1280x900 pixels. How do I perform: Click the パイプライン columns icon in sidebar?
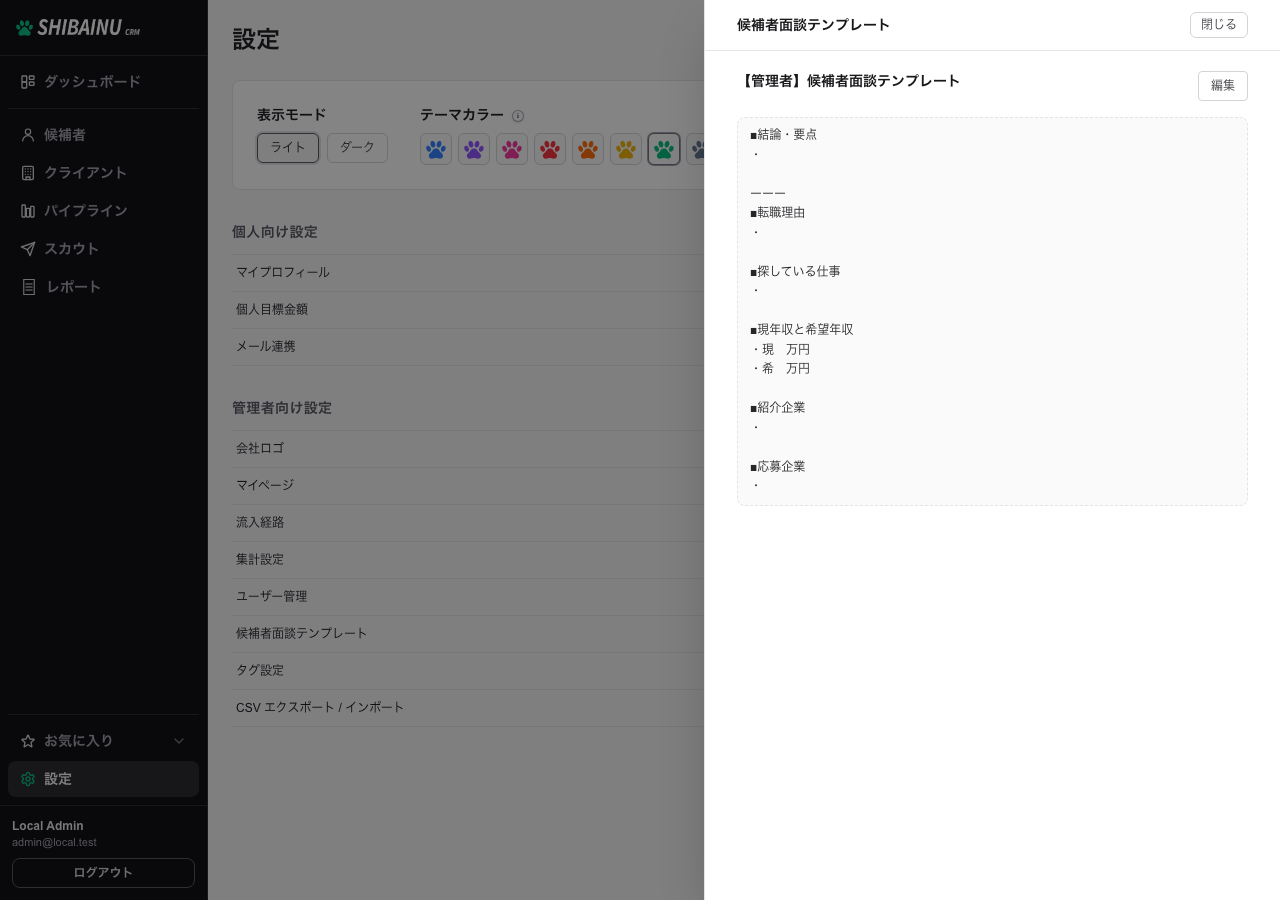point(28,211)
